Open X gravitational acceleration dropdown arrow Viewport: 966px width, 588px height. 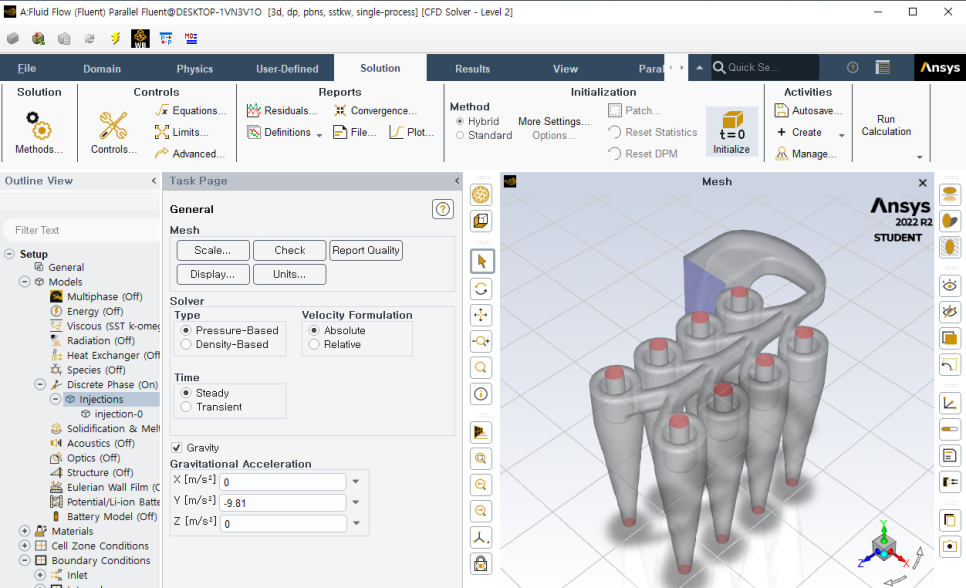point(356,481)
